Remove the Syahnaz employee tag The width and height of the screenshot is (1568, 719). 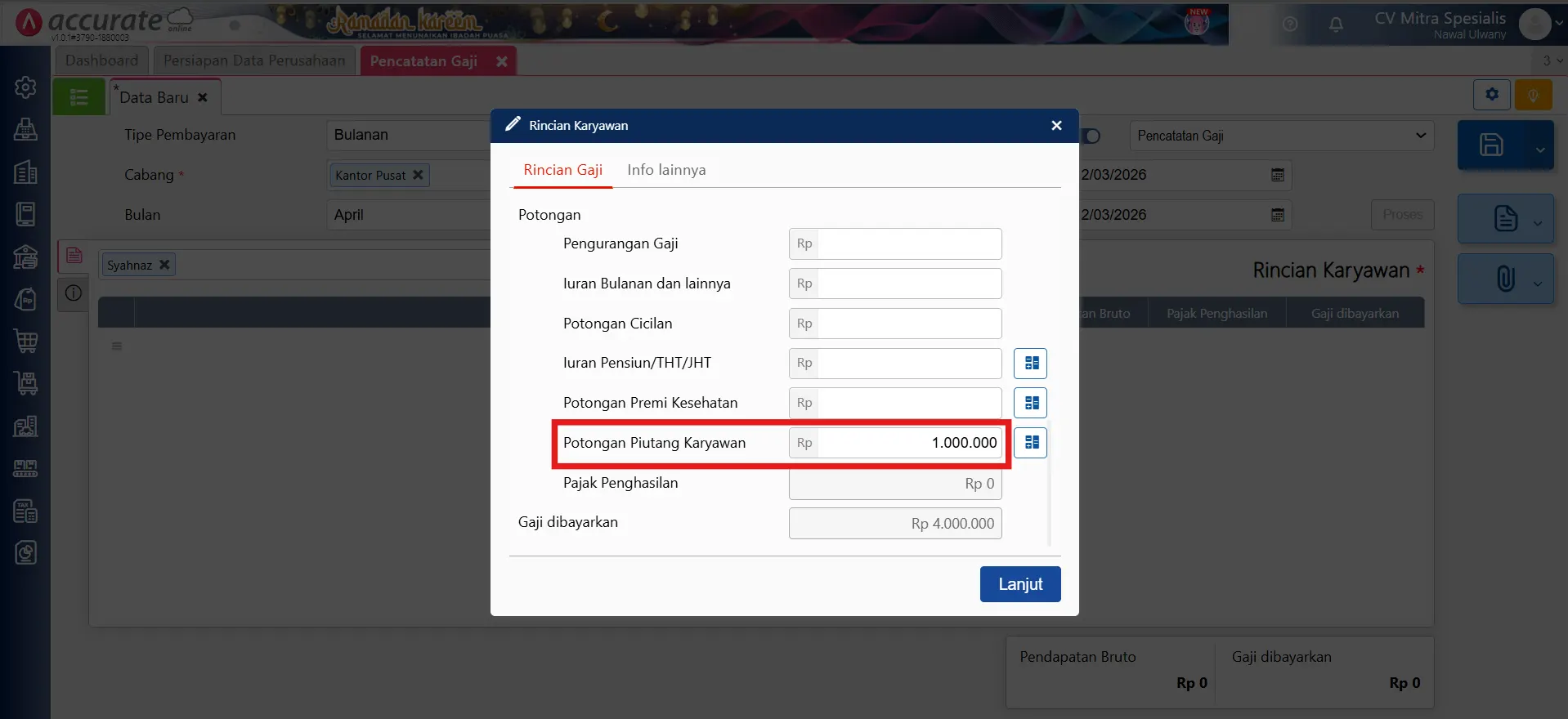pos(164,265)
